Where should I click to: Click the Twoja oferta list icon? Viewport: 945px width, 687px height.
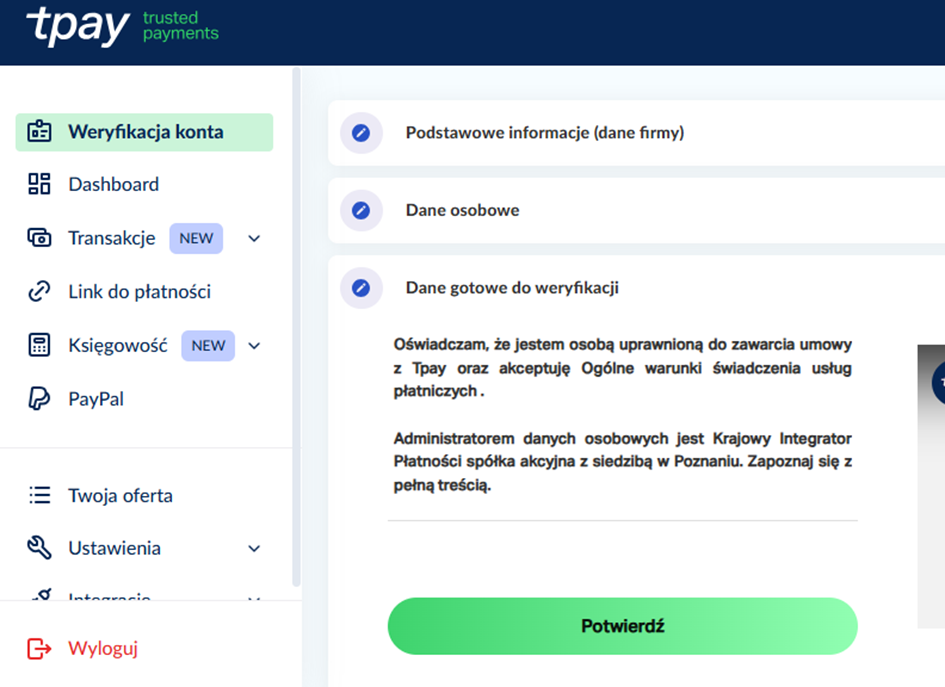(39, 495)
